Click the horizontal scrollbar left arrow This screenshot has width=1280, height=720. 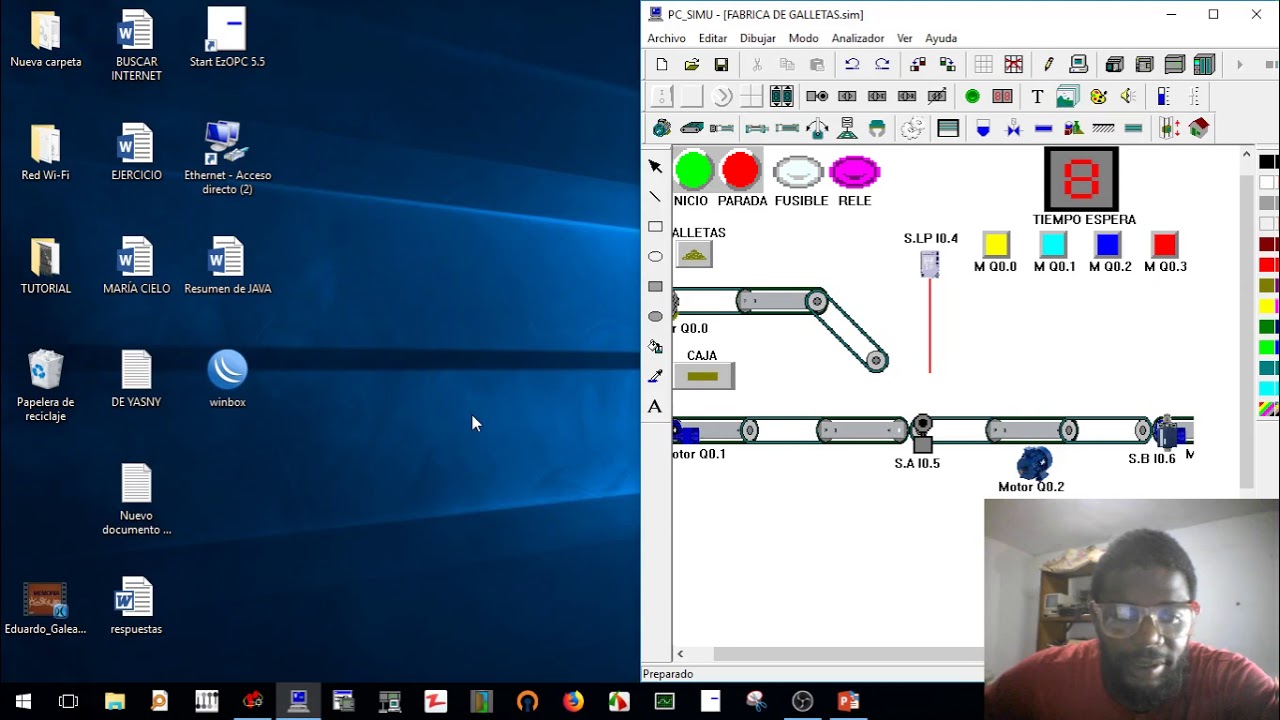(680, 654)
